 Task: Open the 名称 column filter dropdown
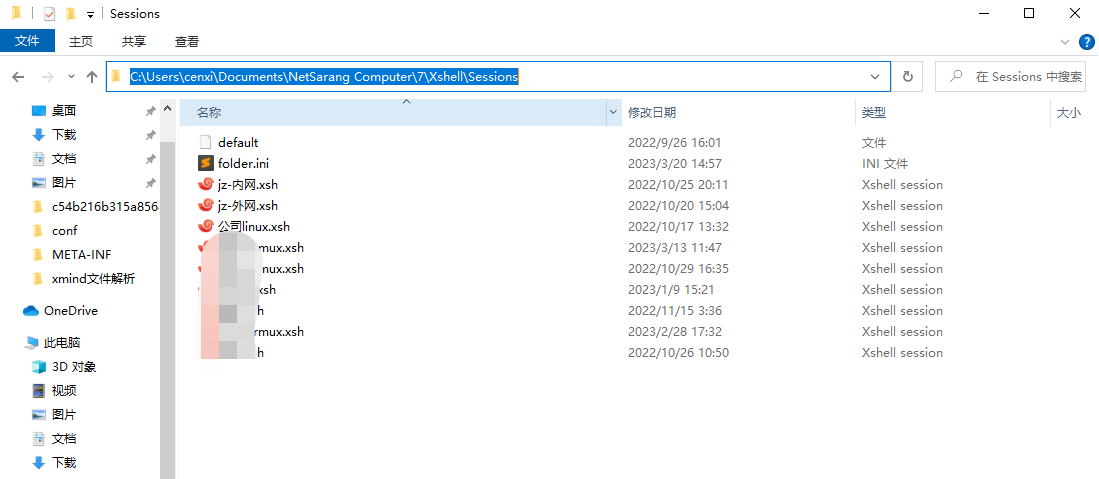tap(613, 112)
